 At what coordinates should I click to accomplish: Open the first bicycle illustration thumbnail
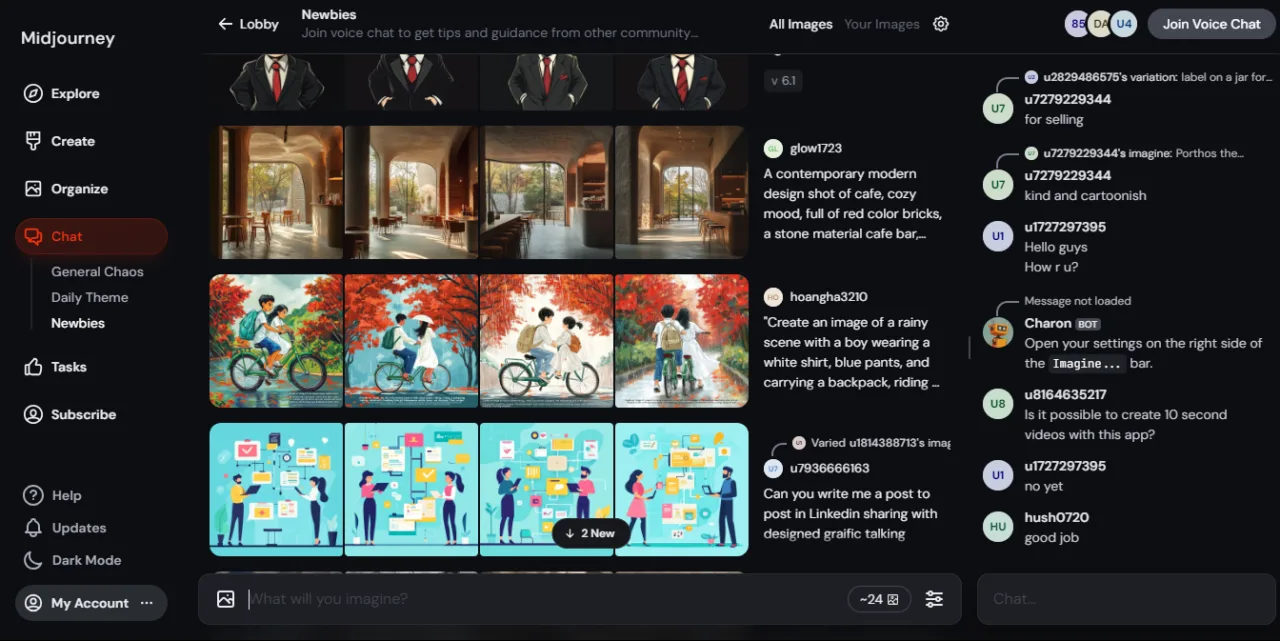(276, 341)
